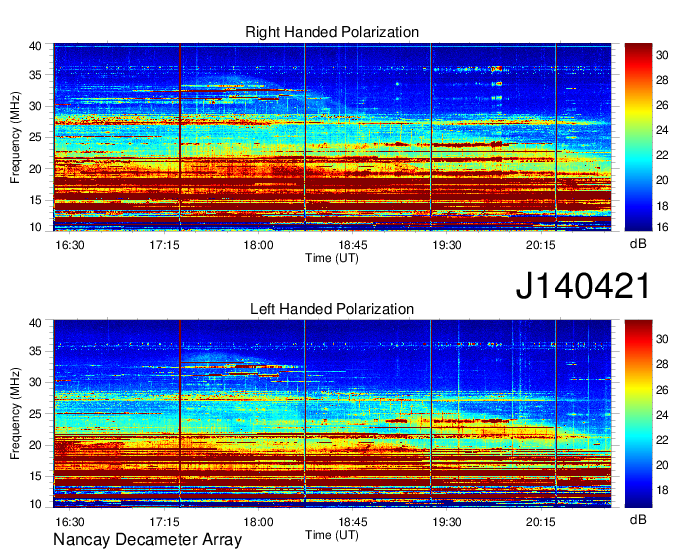
Task: Select the 17:15 time tick on the Right Handed plot
Action: tap(164, 245)
